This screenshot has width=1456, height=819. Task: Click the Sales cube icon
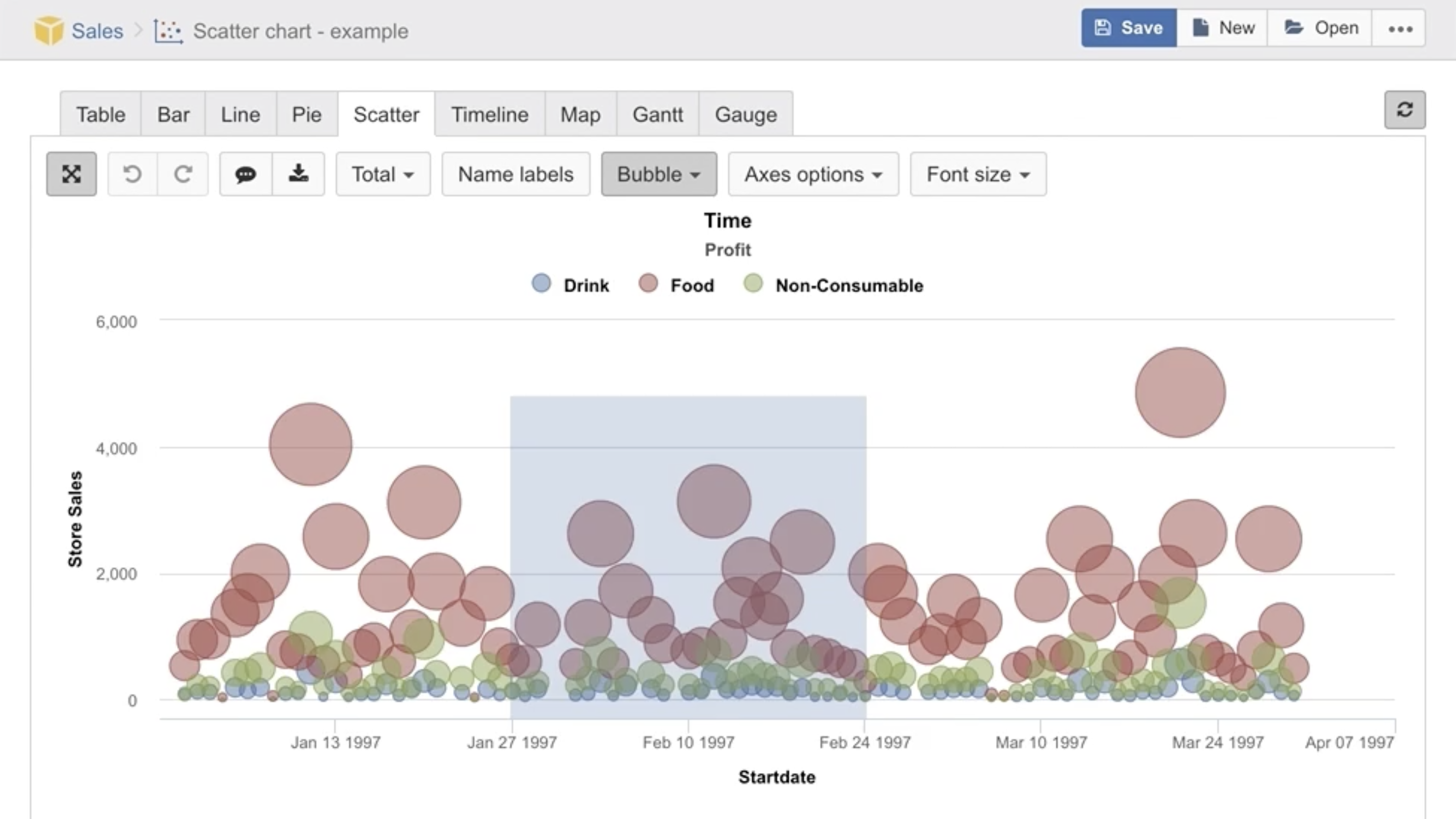click(49, 30)
